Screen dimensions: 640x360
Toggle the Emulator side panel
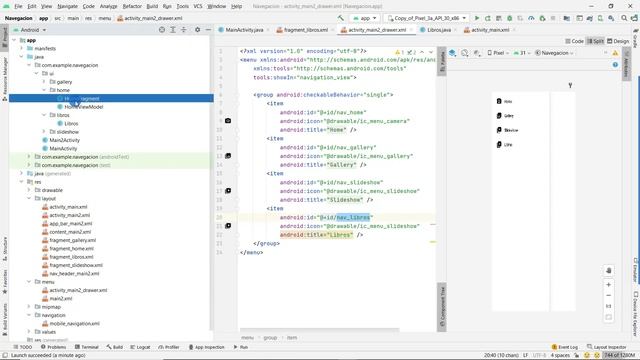[635, 270]
